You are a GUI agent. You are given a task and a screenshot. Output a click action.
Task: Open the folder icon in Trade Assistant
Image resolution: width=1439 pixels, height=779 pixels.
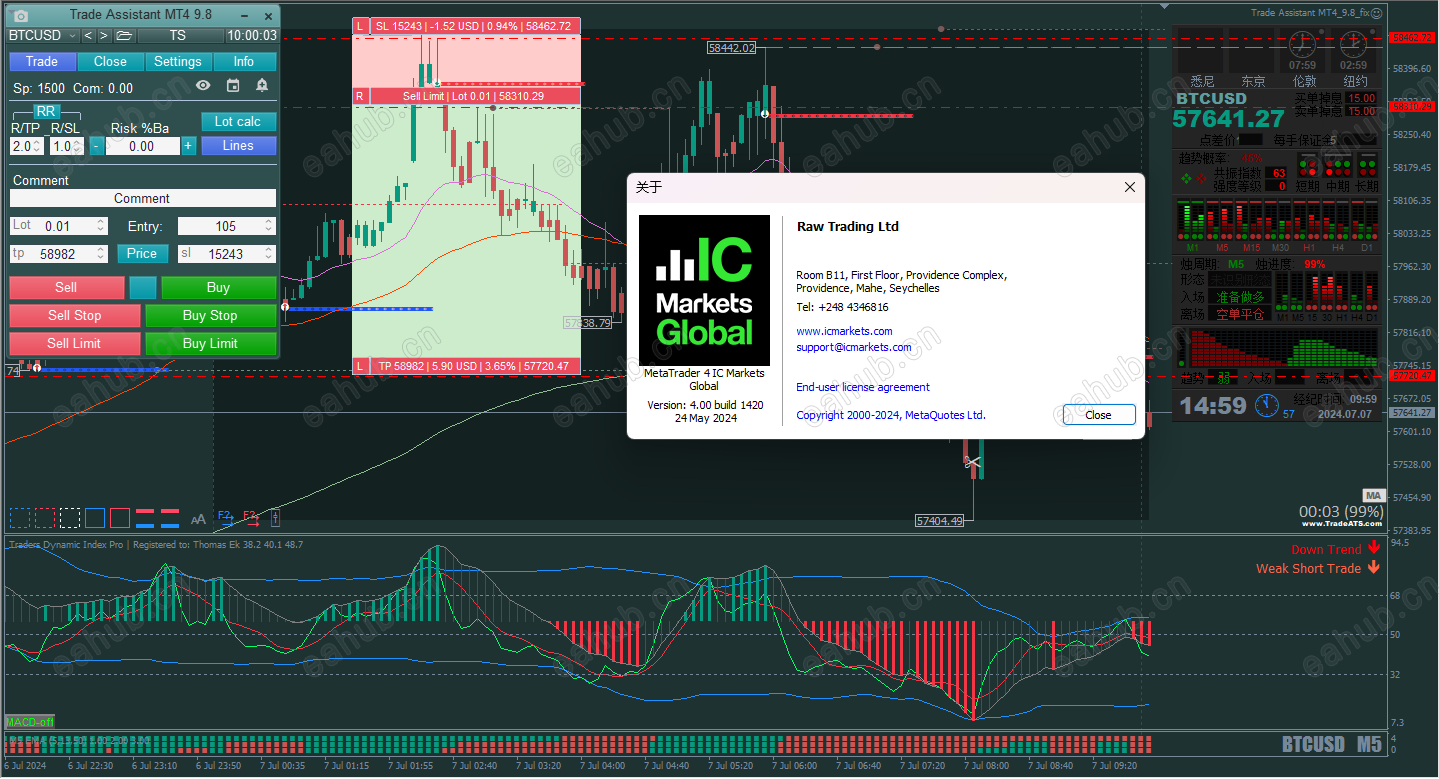click(x=124, y=36)
